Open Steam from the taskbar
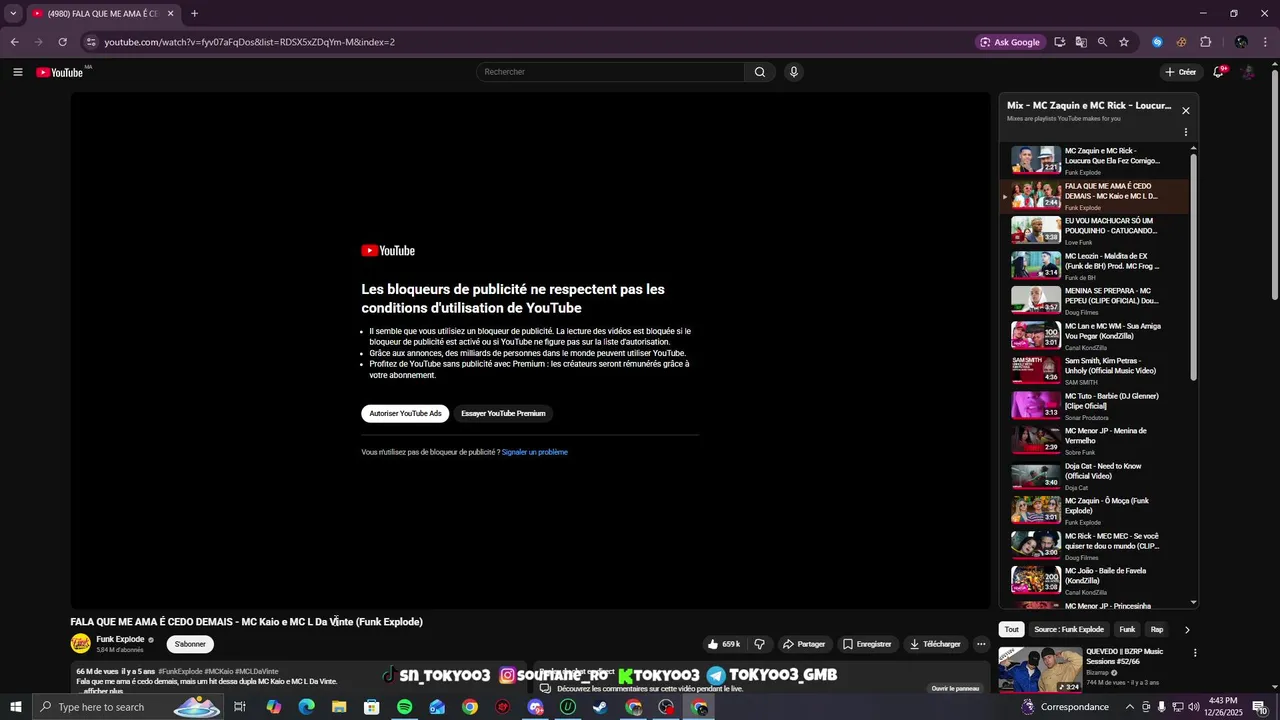This screenshot has height=720, width=1280. [600, 707]
